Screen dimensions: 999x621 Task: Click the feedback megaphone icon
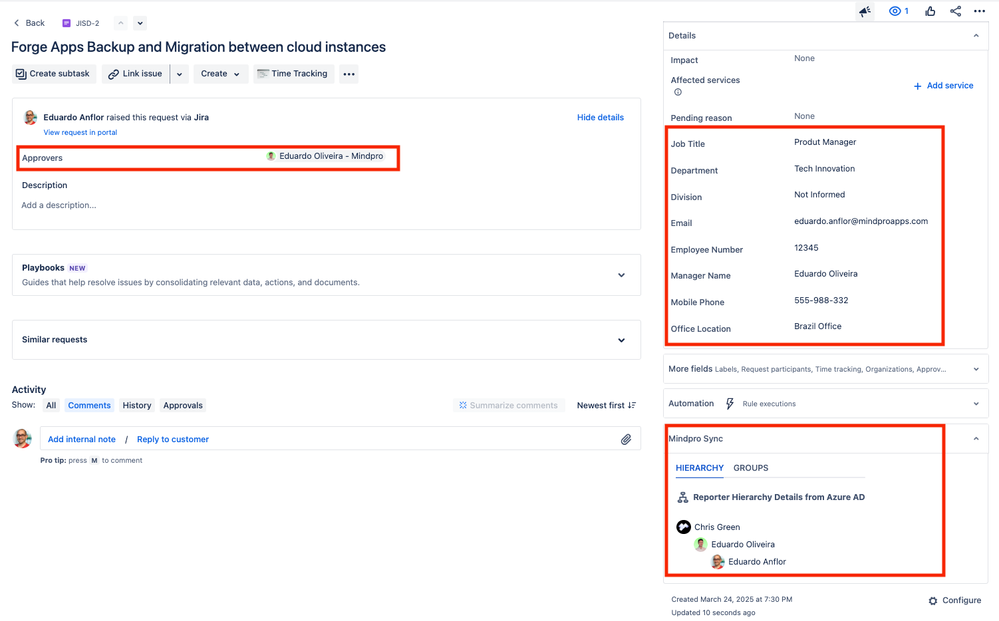[x=865, y=11]
